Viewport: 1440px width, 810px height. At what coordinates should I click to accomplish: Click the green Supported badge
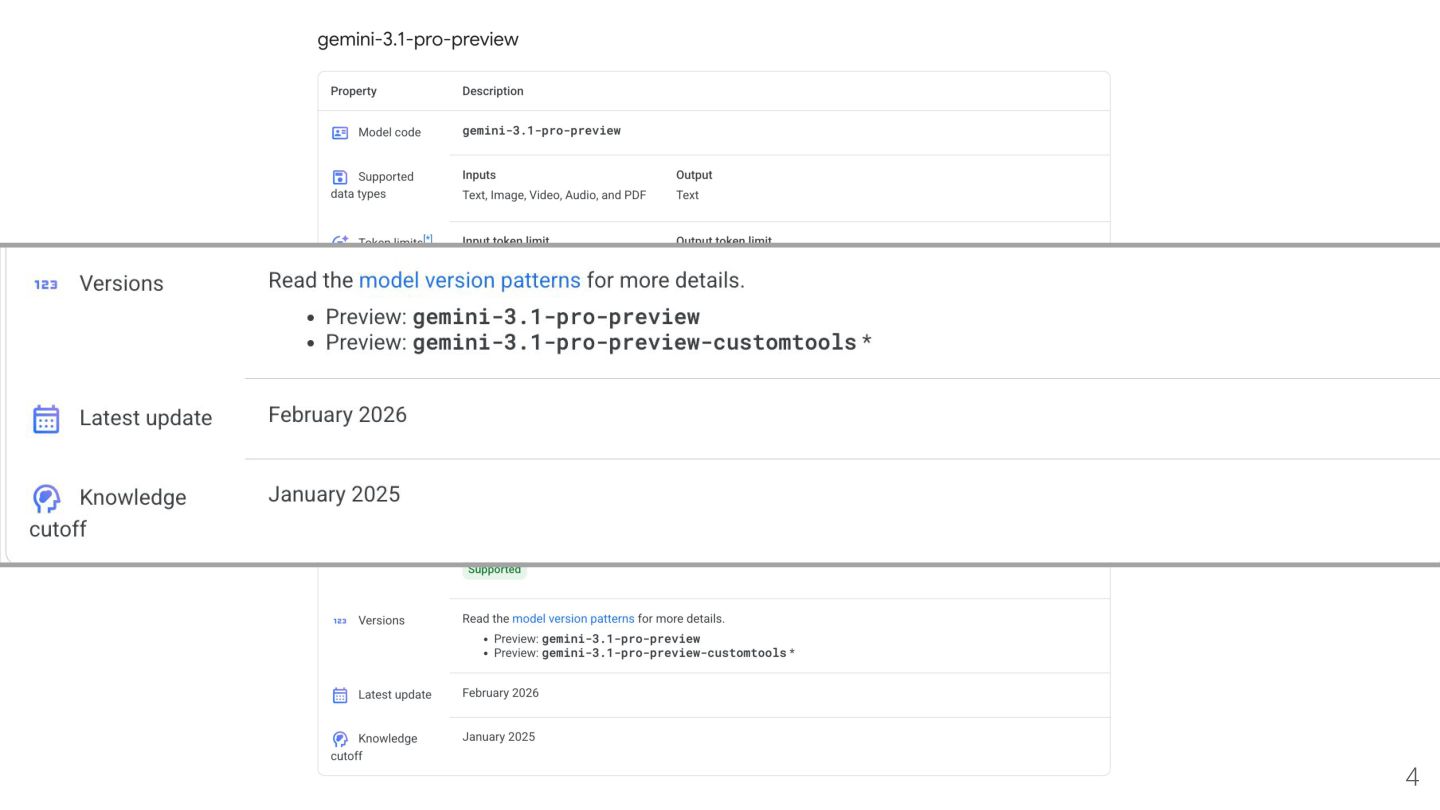(494, 570)
